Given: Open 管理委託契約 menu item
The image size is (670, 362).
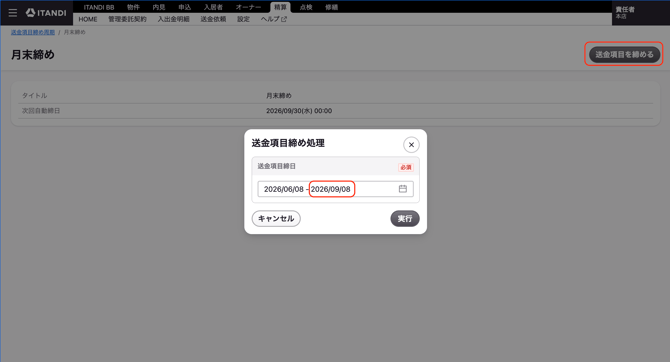Looking at the screenshot, I should pos(127,19).
